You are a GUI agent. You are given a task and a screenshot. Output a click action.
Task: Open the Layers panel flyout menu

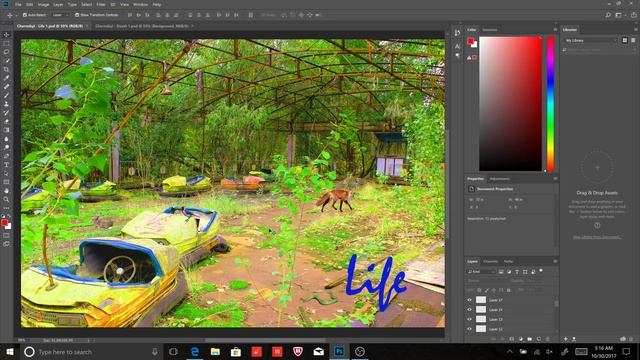click(555, 261)
